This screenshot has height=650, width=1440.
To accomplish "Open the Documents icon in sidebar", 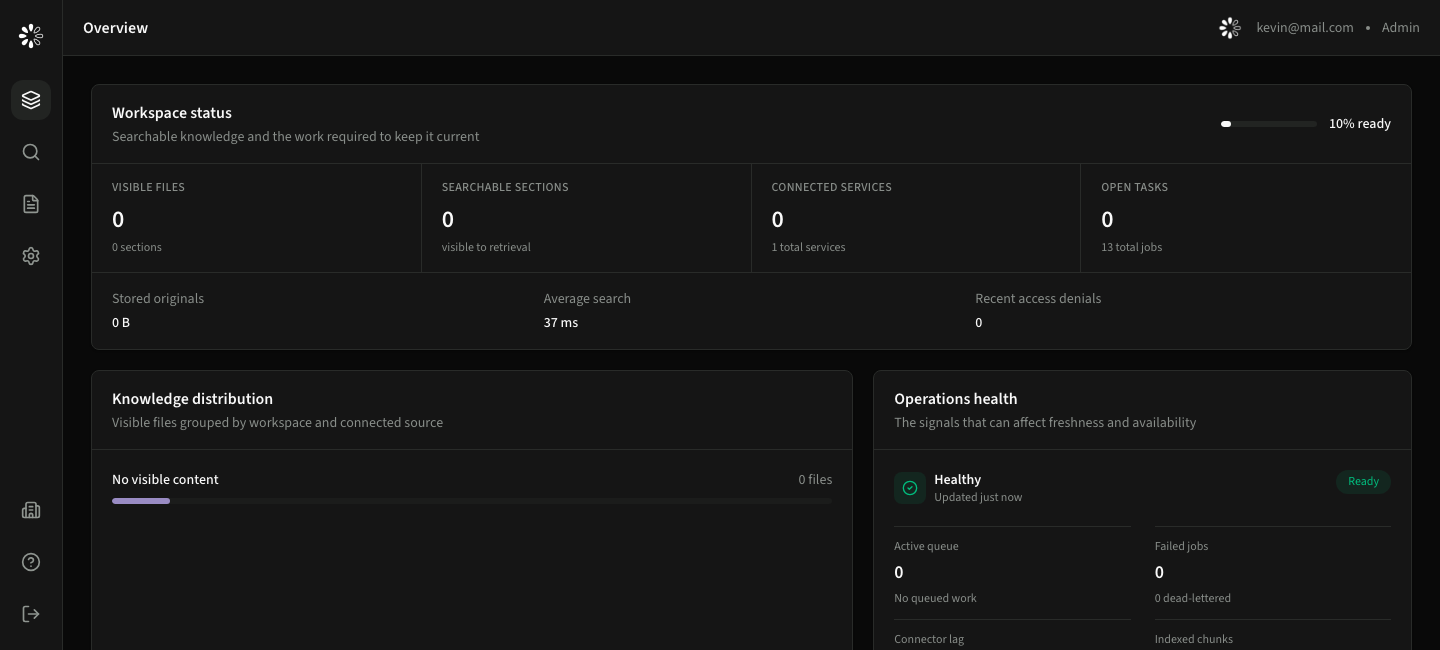I will point(31,204).
